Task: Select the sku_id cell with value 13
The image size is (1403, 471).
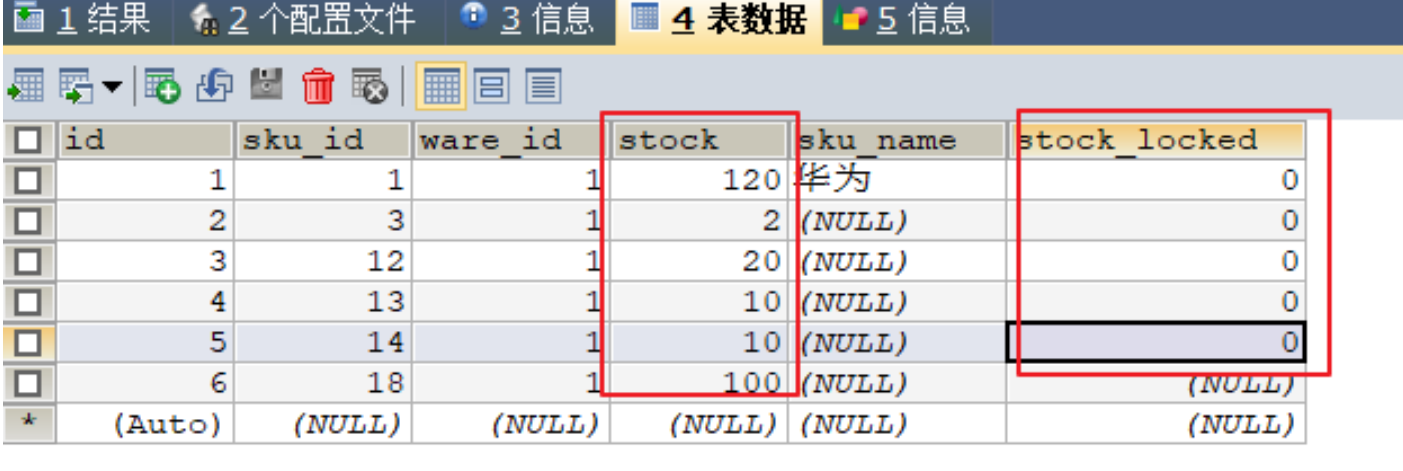Action: tap(322, 303)
